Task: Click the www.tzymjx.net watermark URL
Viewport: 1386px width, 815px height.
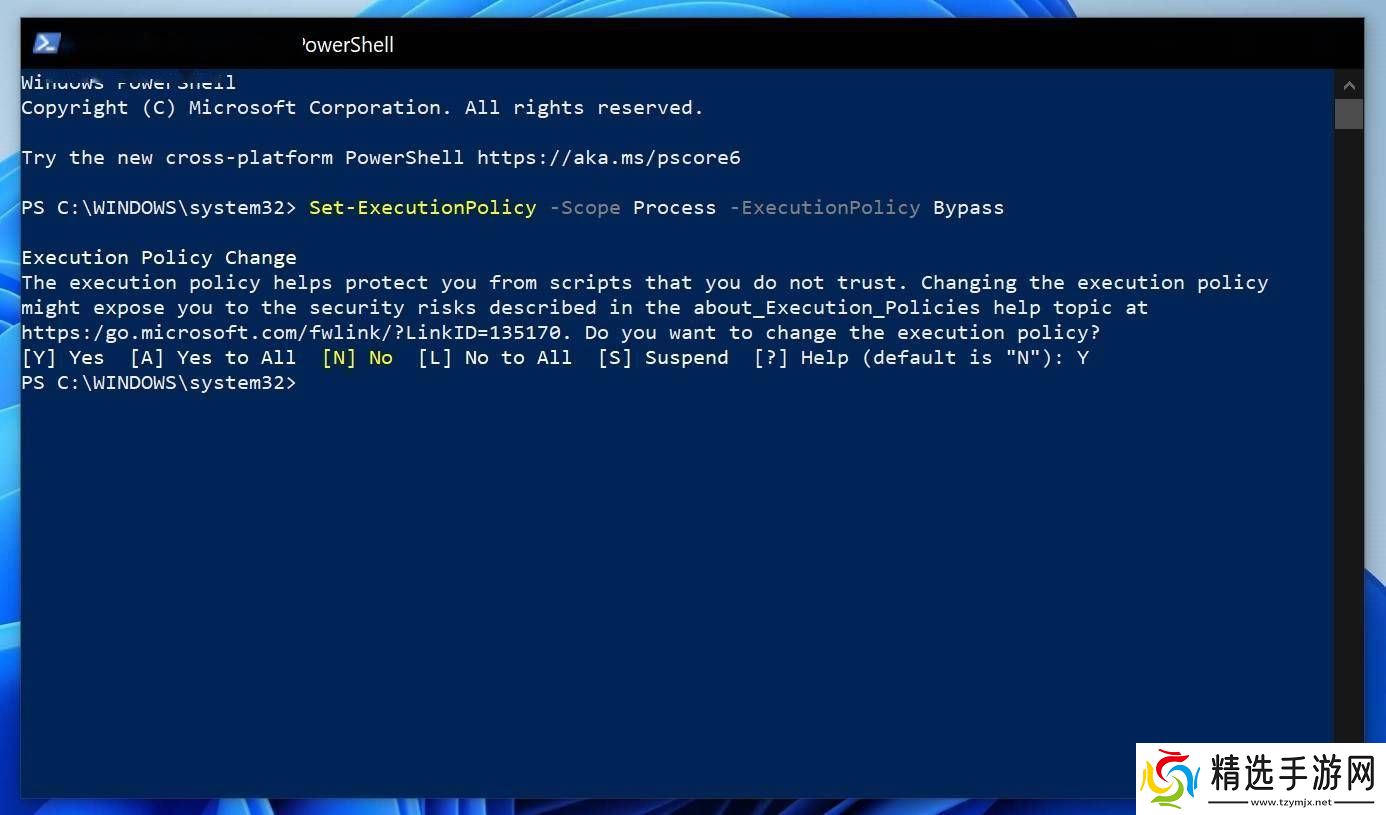Action: [1291, 802]
